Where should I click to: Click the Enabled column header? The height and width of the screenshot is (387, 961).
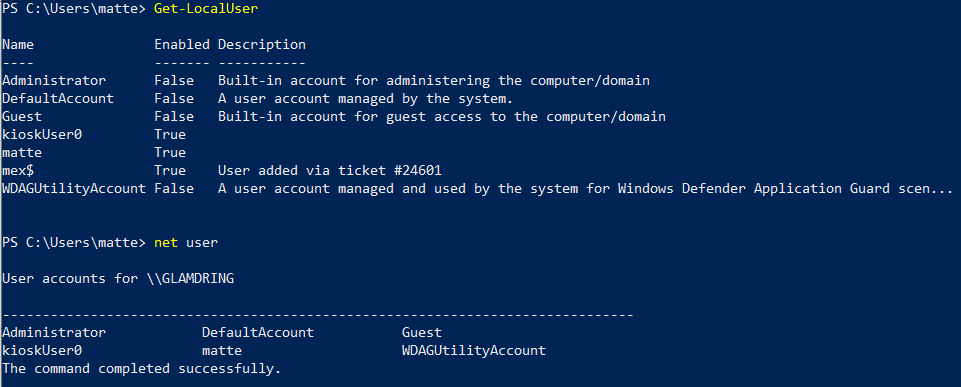(182, 45)
